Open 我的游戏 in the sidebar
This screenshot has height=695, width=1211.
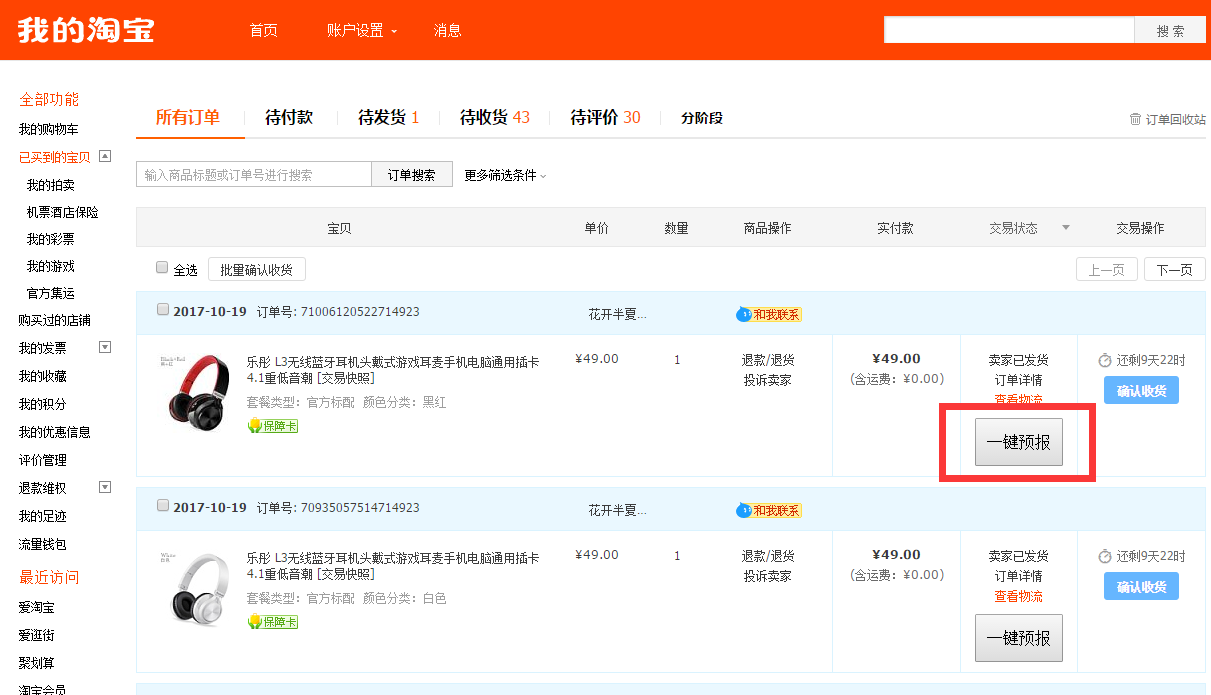click(51, 266)
